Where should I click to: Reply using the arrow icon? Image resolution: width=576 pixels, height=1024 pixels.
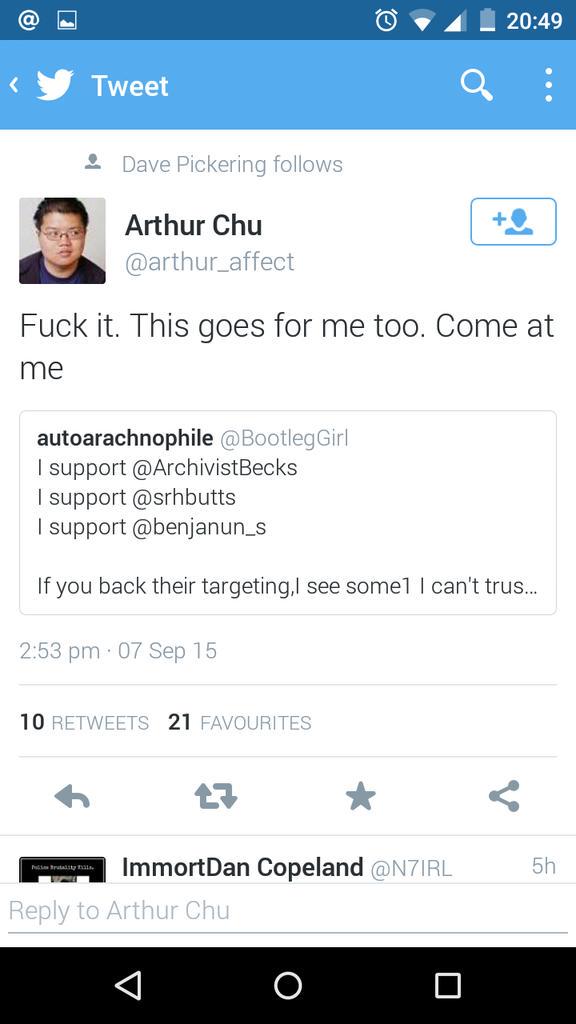point(72,796)
